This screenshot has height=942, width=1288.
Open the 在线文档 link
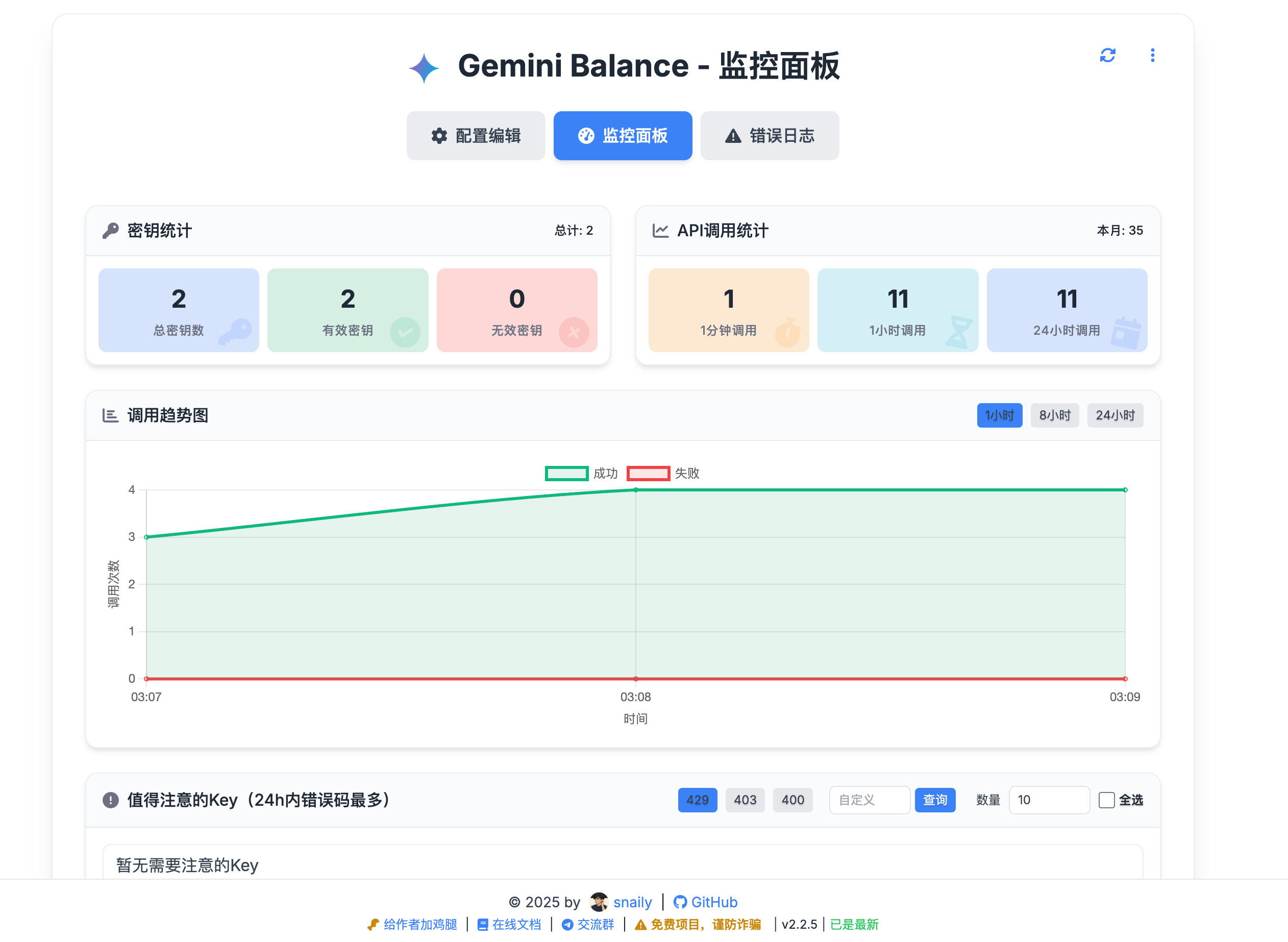point(509,924)
